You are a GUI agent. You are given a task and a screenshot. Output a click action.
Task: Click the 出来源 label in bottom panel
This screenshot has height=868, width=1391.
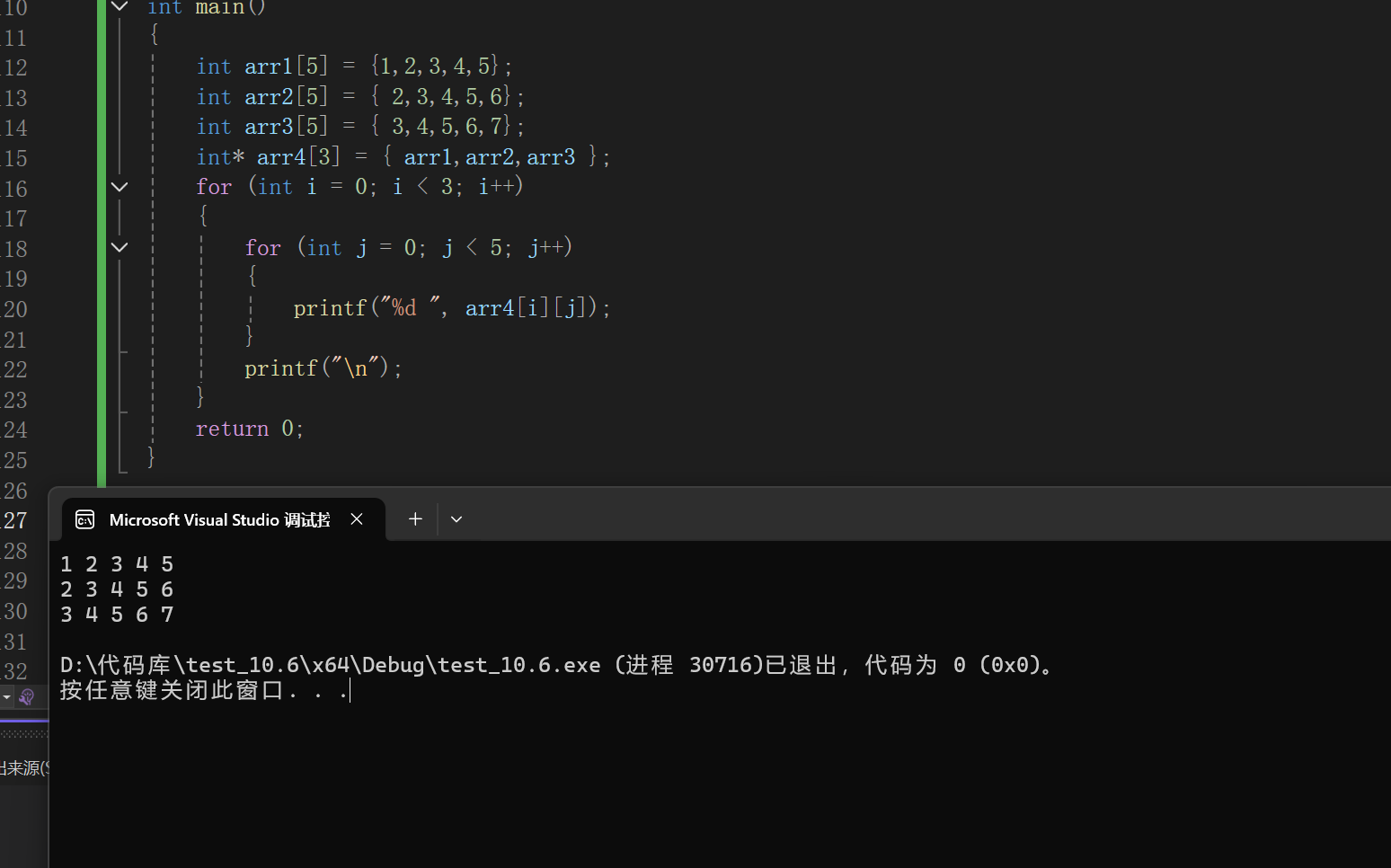tap(24, 768)
